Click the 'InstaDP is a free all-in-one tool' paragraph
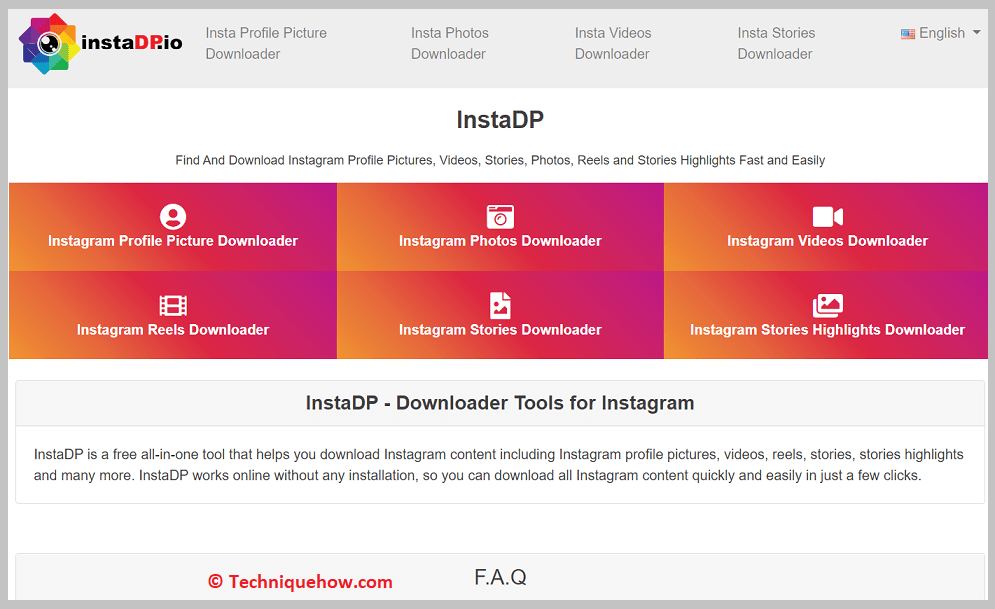The width and height of the screenshot is (995, 609). click(x=499, y=464)
